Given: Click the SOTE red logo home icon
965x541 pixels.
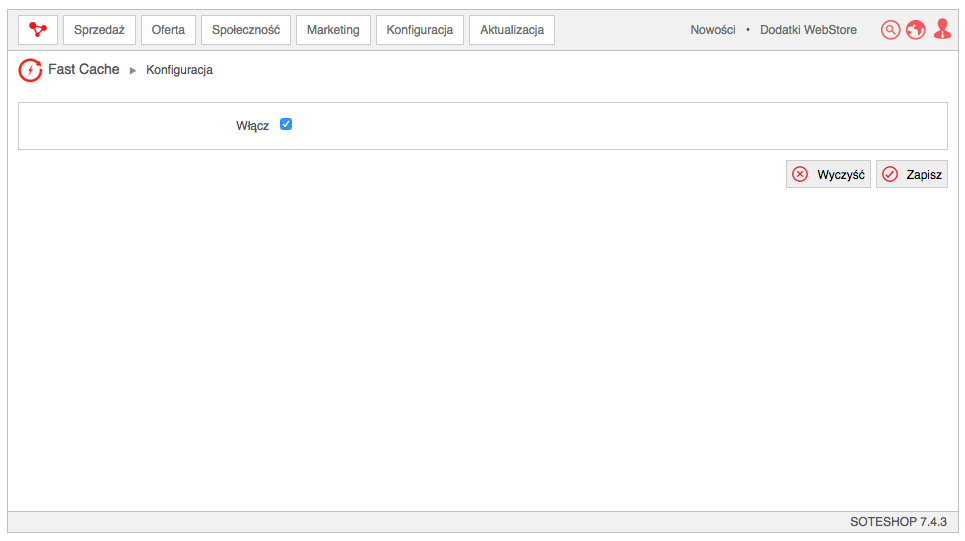Looking at the screenshot, I should pyautogui.click(x=38, y=30).
